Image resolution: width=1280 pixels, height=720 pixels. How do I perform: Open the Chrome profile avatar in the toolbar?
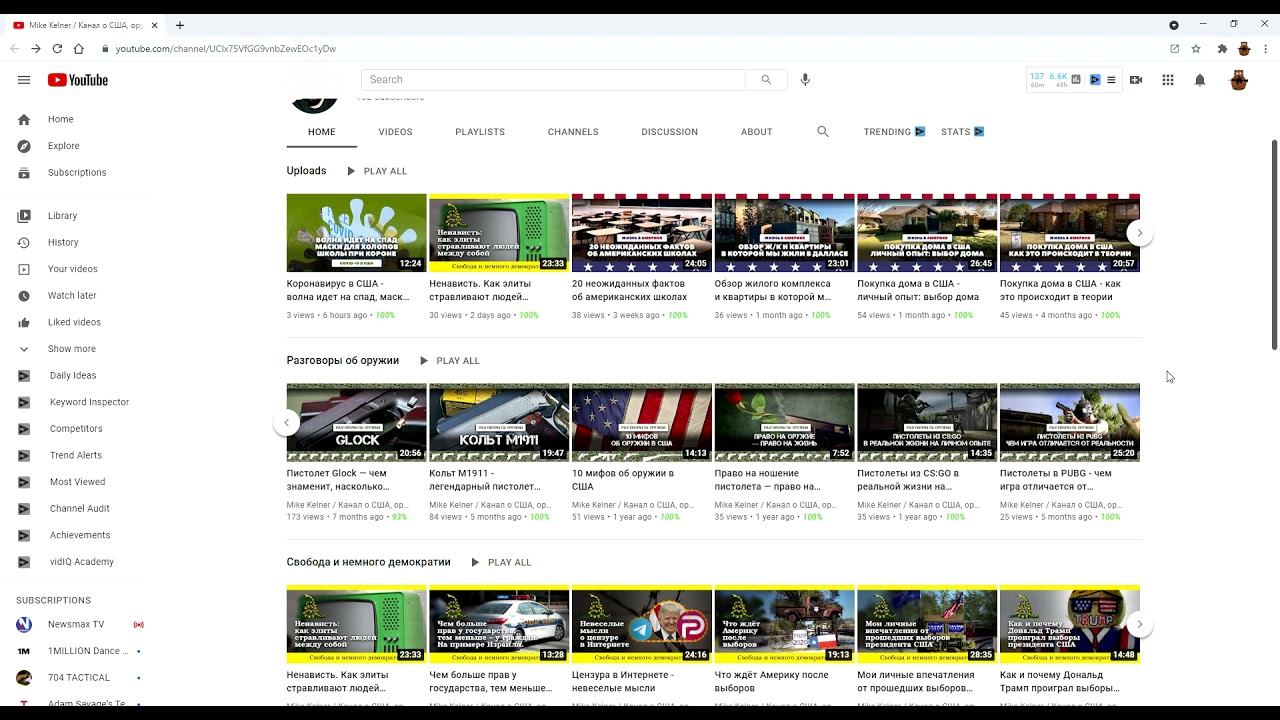tap(1244, 49)
